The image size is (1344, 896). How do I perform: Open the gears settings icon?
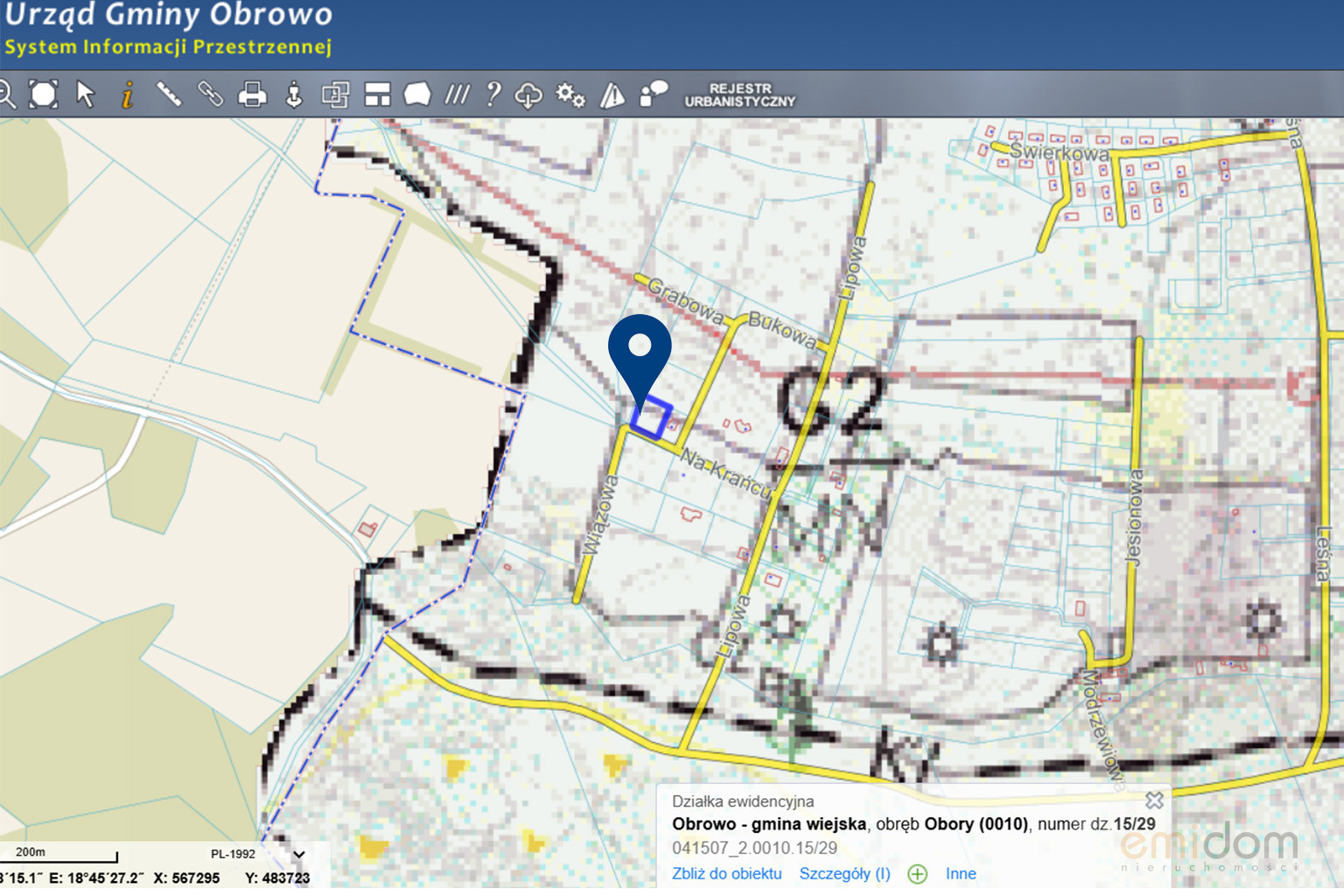(570, 94)
